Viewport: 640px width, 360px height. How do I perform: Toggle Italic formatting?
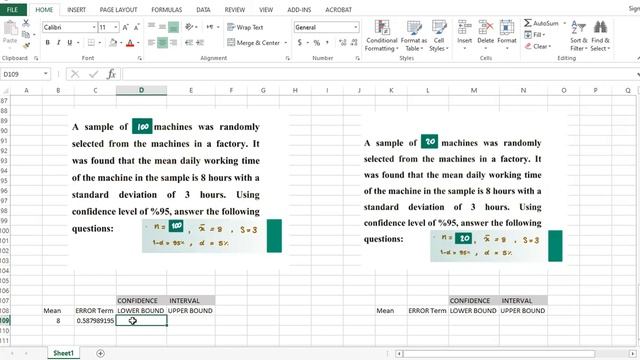tap(58, 42)
